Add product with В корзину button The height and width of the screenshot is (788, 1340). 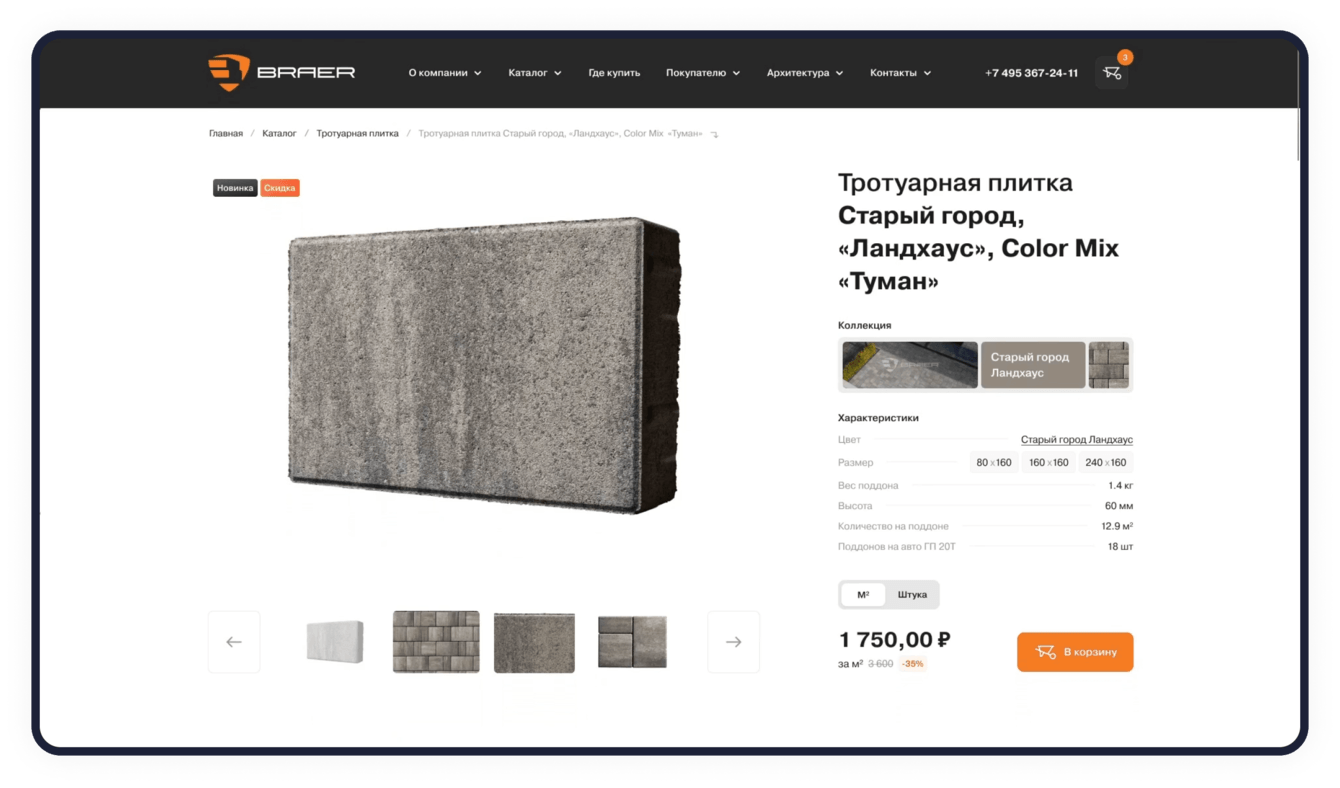1075,652
